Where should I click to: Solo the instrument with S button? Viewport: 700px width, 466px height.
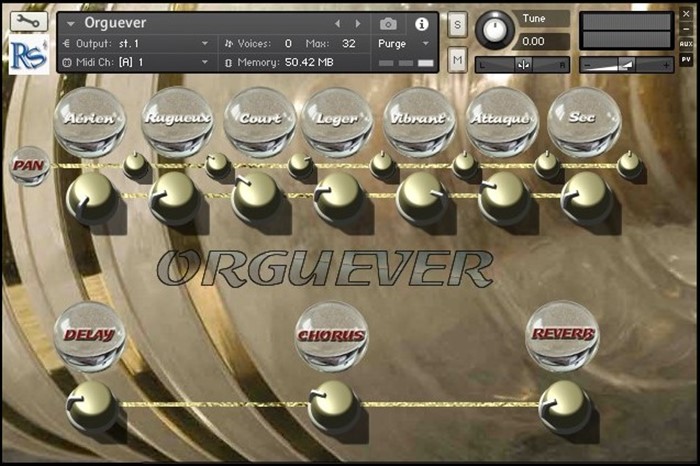[457, 23]
